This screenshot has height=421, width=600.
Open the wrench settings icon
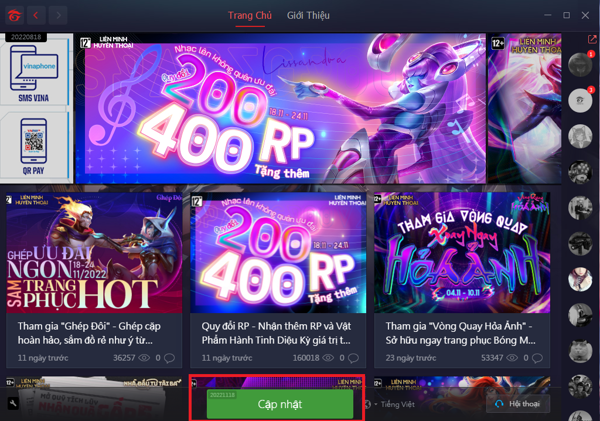pos(13,403)
